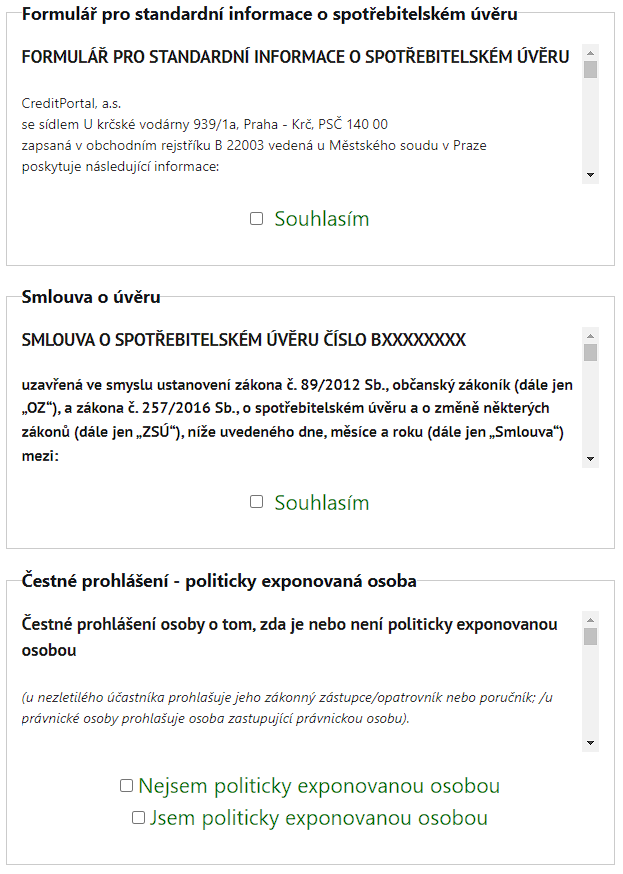Check the 'Jsem politicky exponovanou osobou' box
Viewport: 623px width, 874px height.
pos(139,818)
